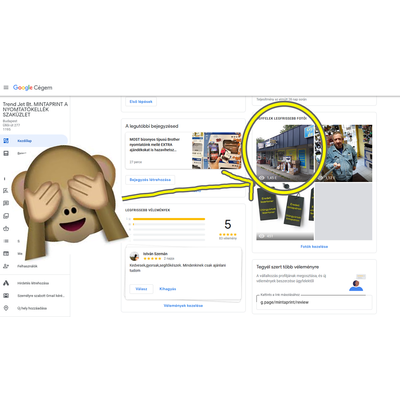Click the add new location pin icon
Screen dimensions: 400x400
(x=6, y=308)
